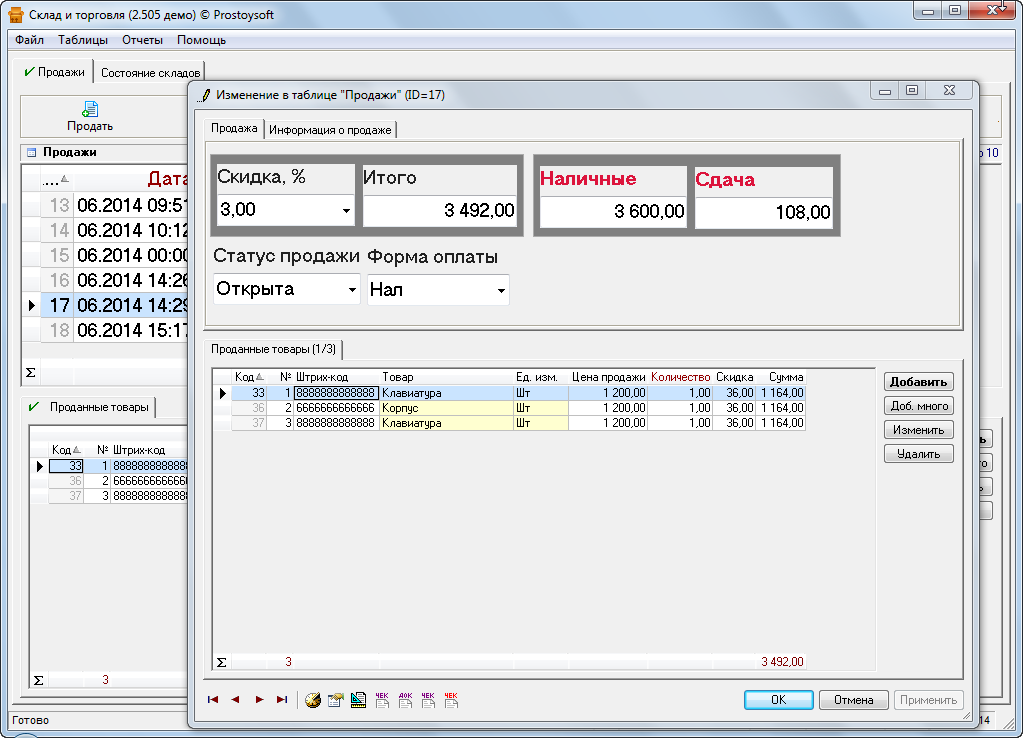This screenshot has width=1023, height=738.
Task: Click the previous record arrow
Action: [235, 700]
